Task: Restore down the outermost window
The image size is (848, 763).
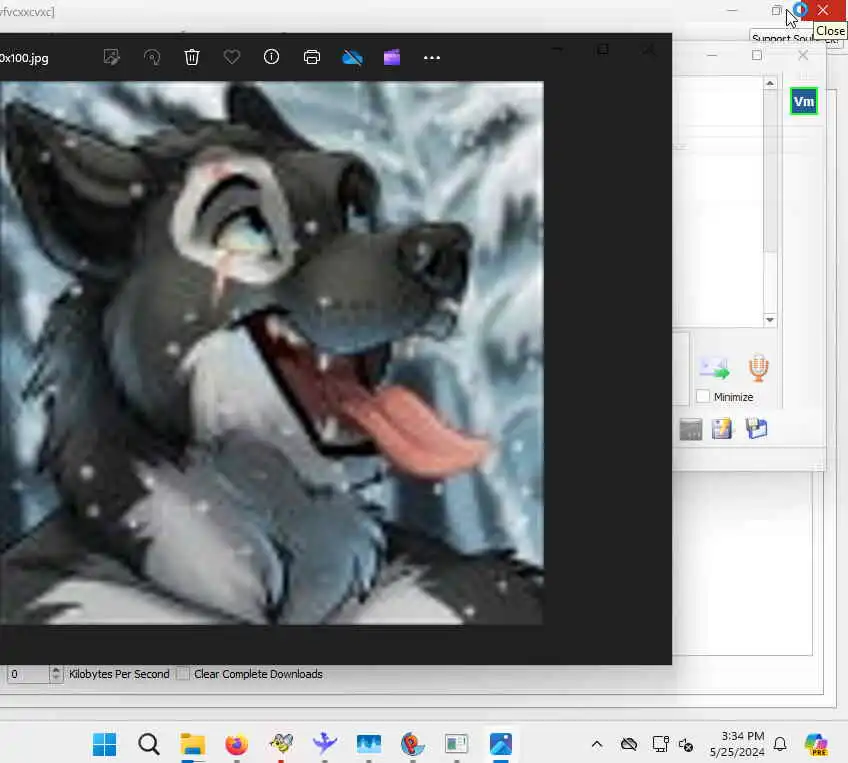Action: 777,10
